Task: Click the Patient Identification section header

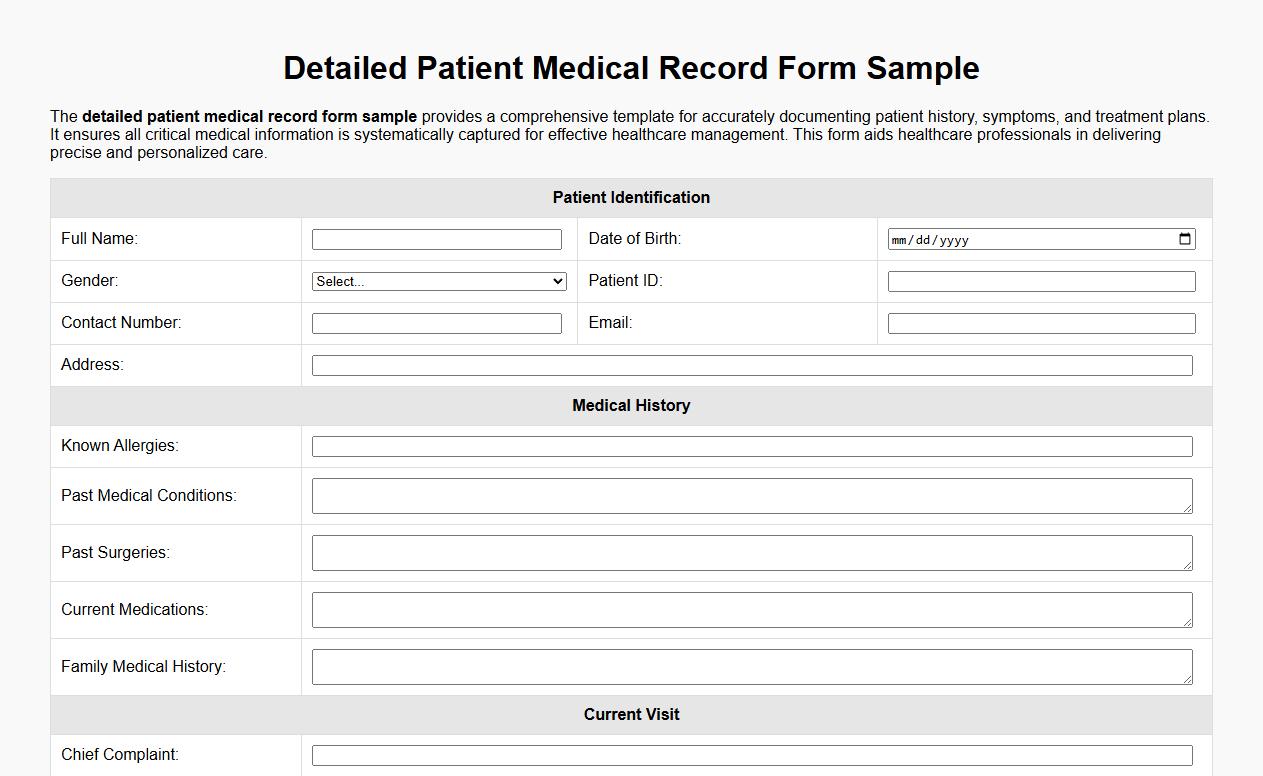Action: click(x=631, y=197)
